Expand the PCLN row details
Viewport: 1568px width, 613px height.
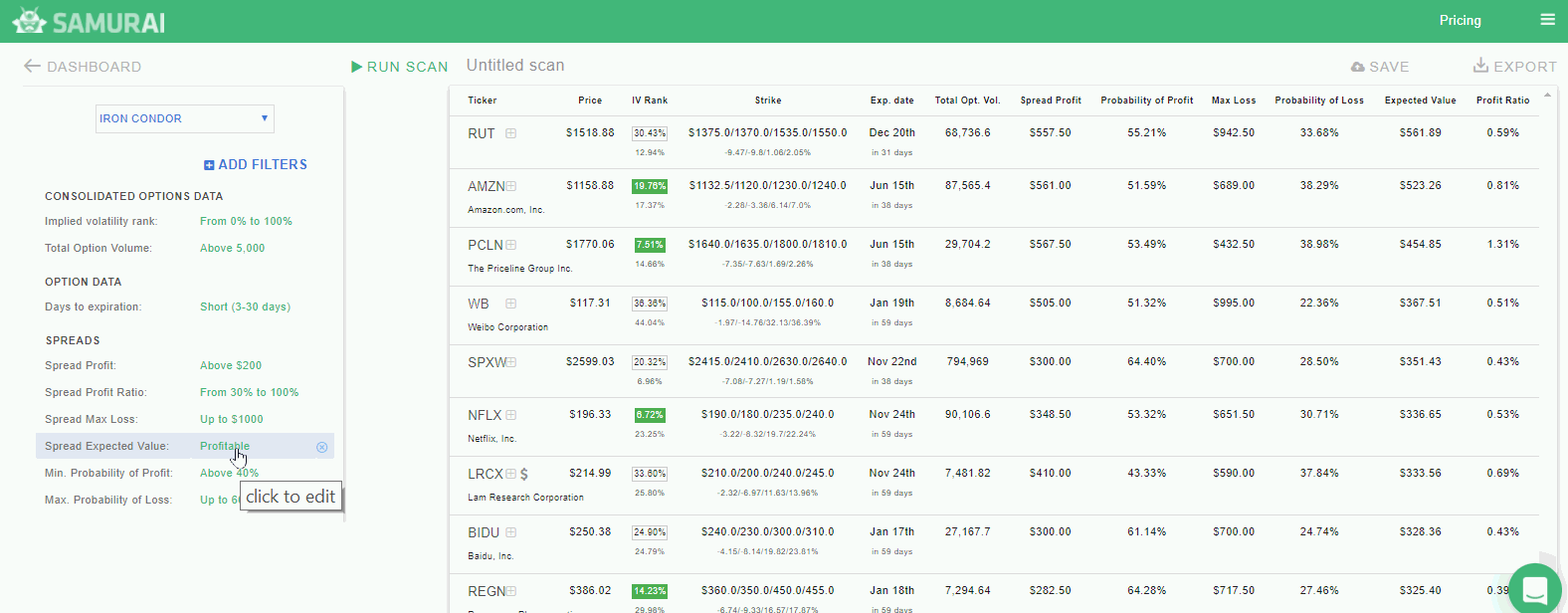(x=510, y=245)
